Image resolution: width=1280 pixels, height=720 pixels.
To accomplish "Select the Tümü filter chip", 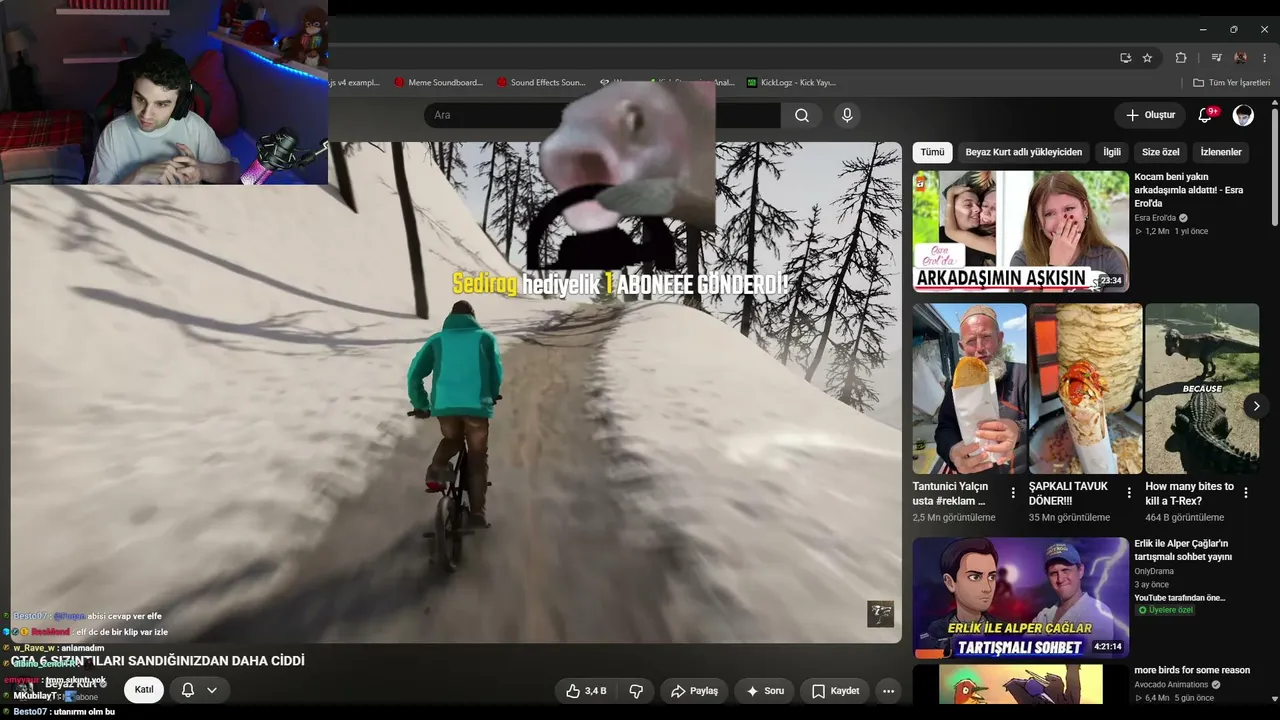I will [x=932, y=152].
